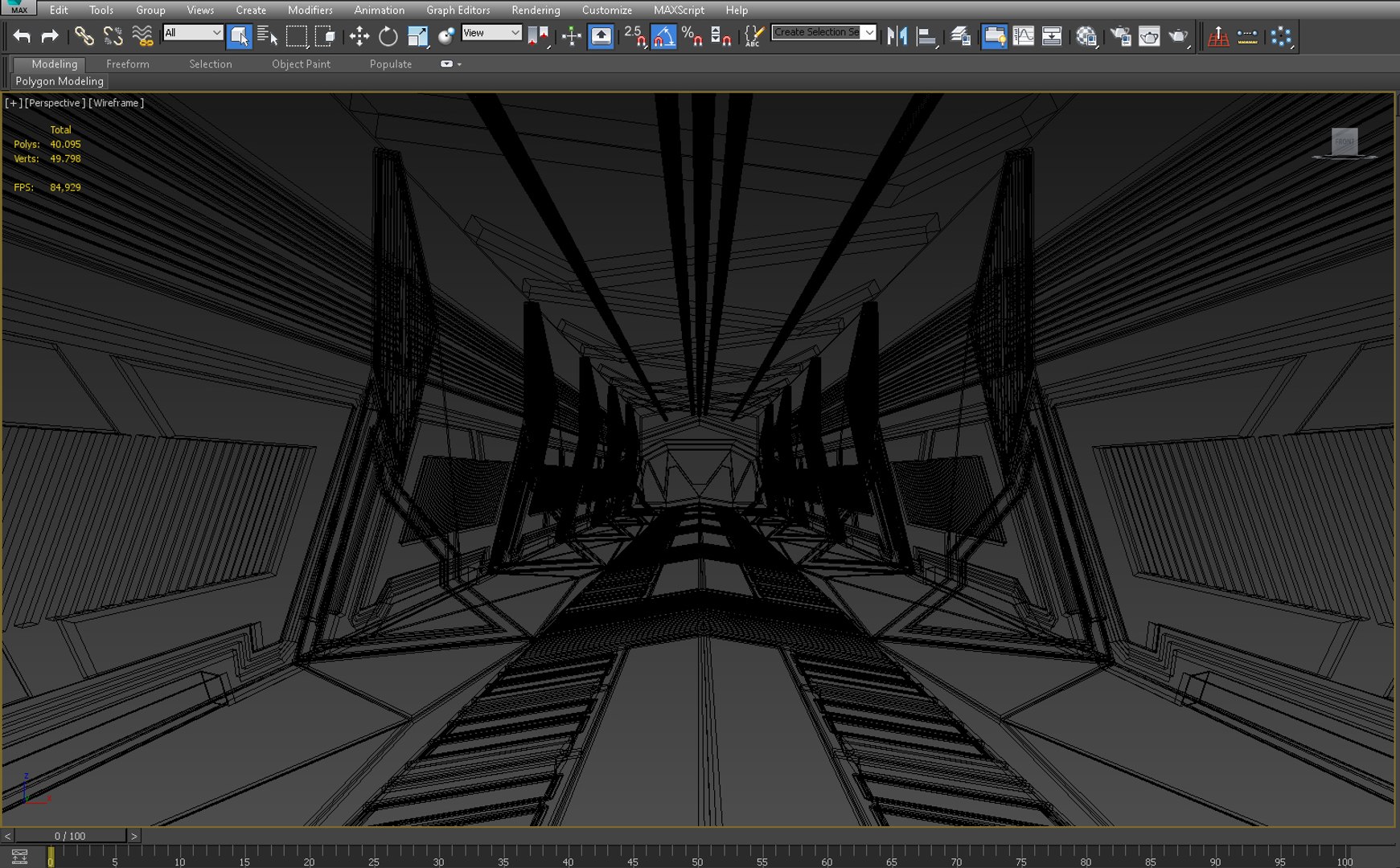Open the Schematic View icon
This screenshot has height=868, width=1400.
click(1052, 36)
